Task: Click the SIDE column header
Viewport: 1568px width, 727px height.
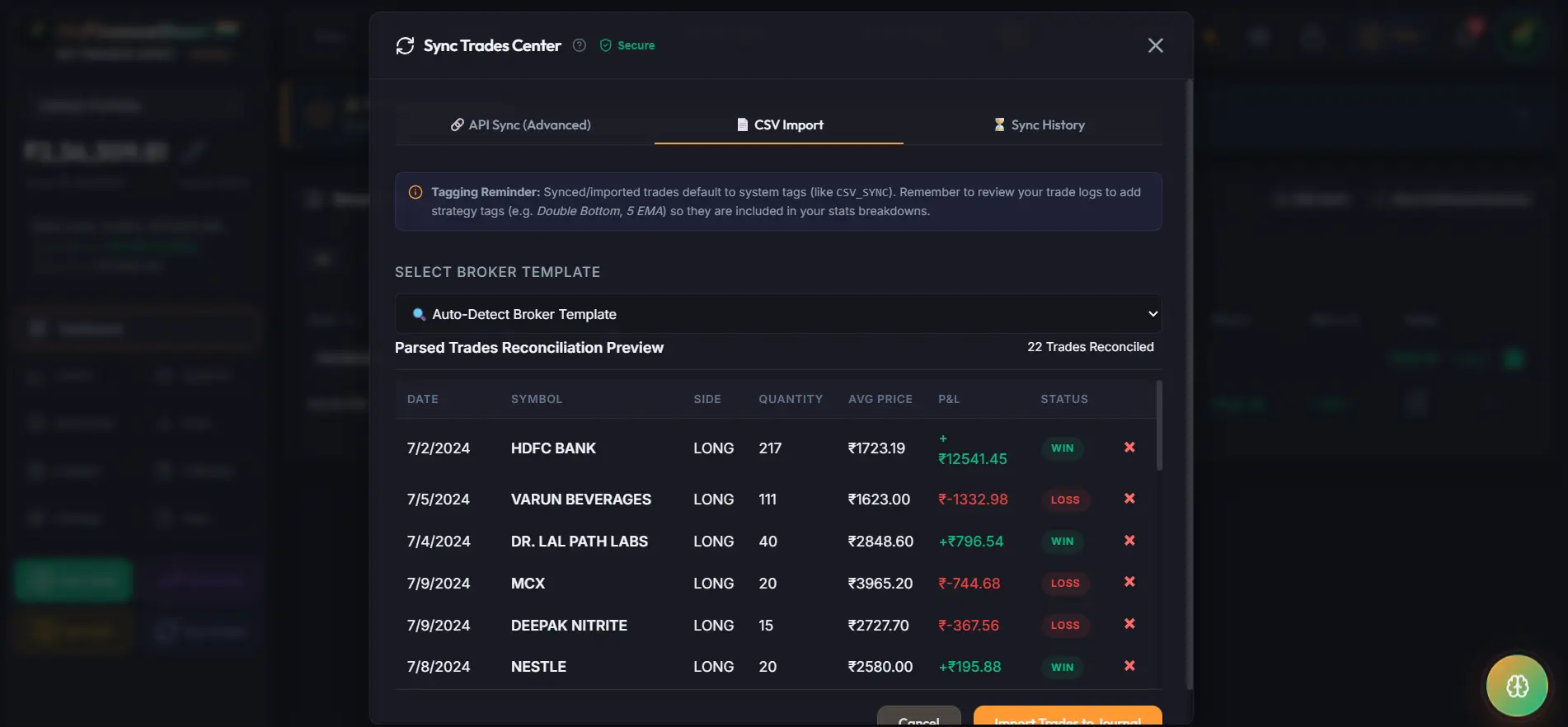Action: click(x=707, y=399)
